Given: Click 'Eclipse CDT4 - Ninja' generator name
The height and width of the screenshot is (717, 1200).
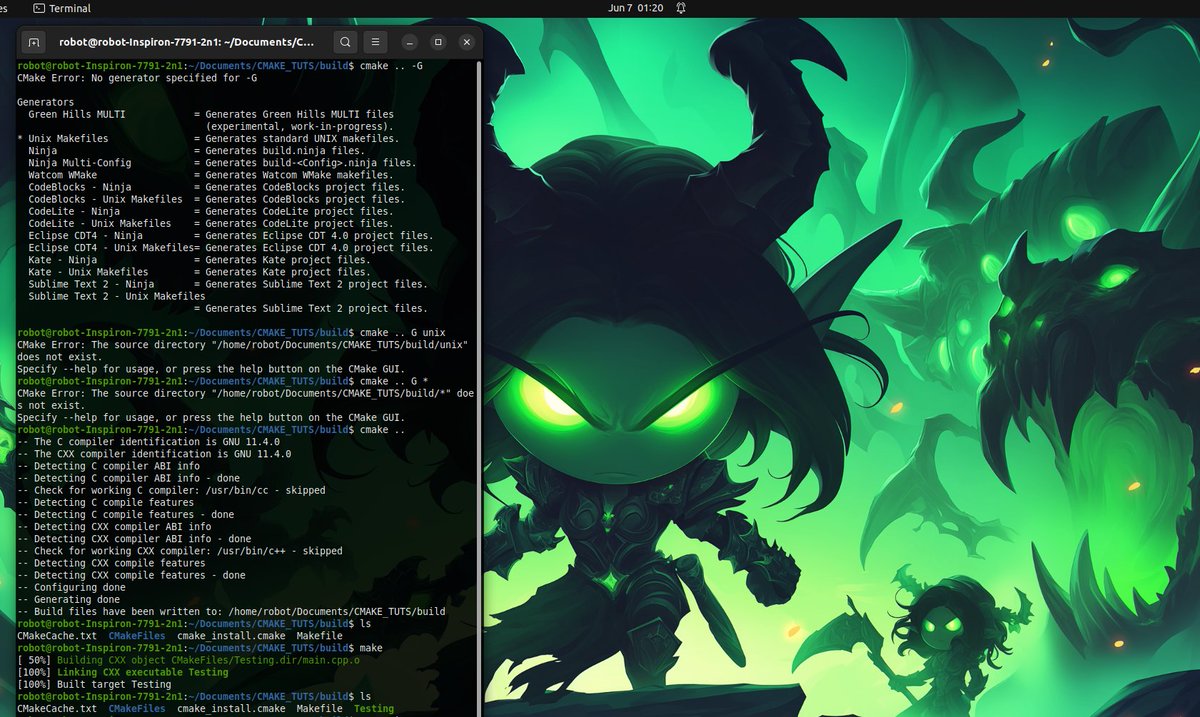Looking at the screenshot, I should tap(85, 234).
